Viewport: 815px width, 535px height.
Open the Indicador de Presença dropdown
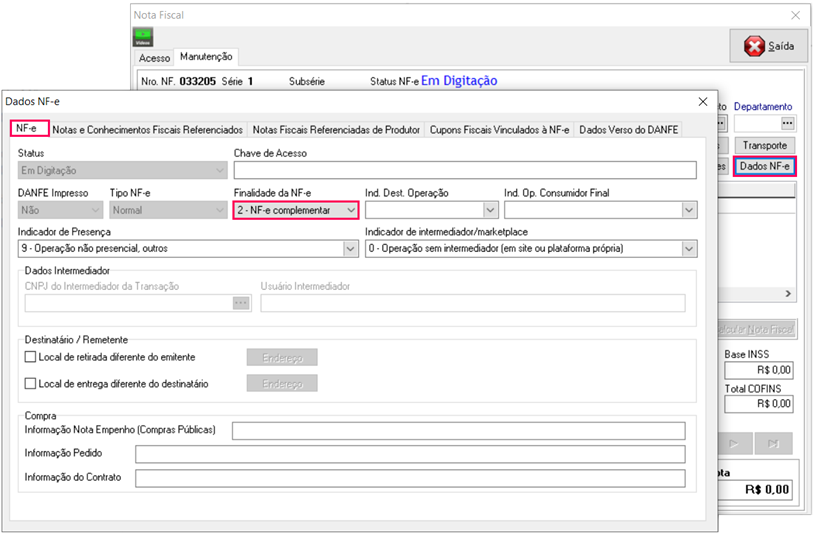pyautogui.click(x=349, y=248)
